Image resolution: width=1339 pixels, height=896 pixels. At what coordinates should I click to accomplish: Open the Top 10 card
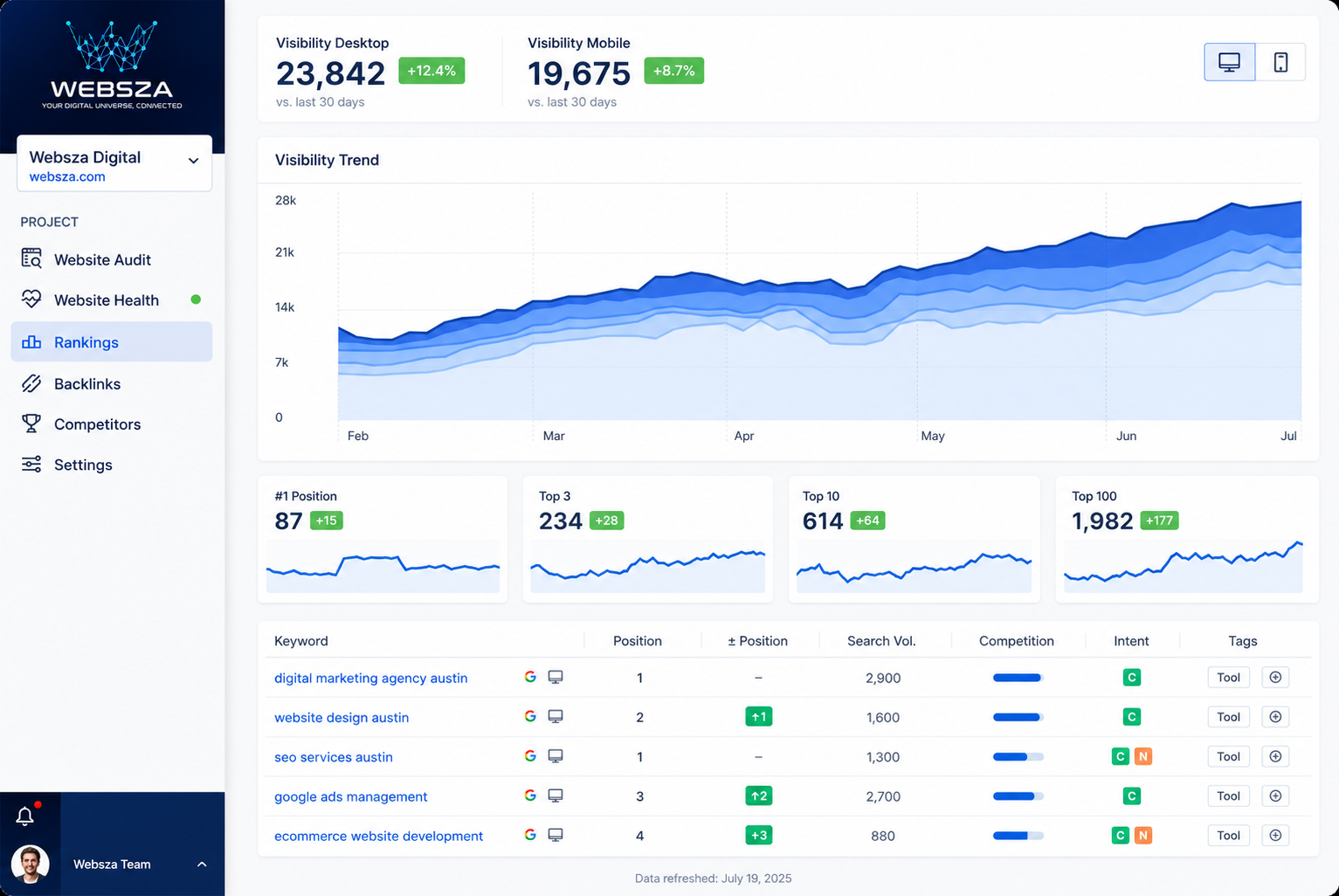click(x=914, y=539)
